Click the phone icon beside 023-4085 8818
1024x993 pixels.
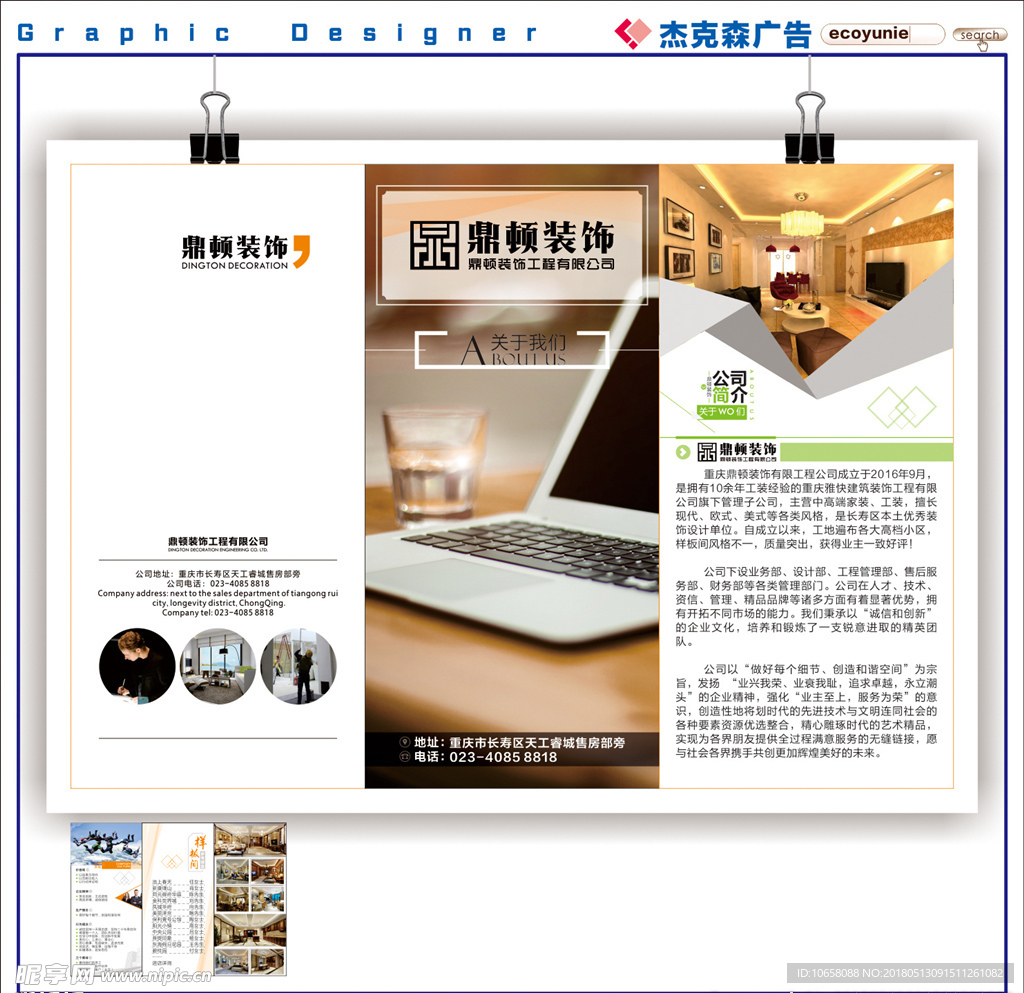404,756
